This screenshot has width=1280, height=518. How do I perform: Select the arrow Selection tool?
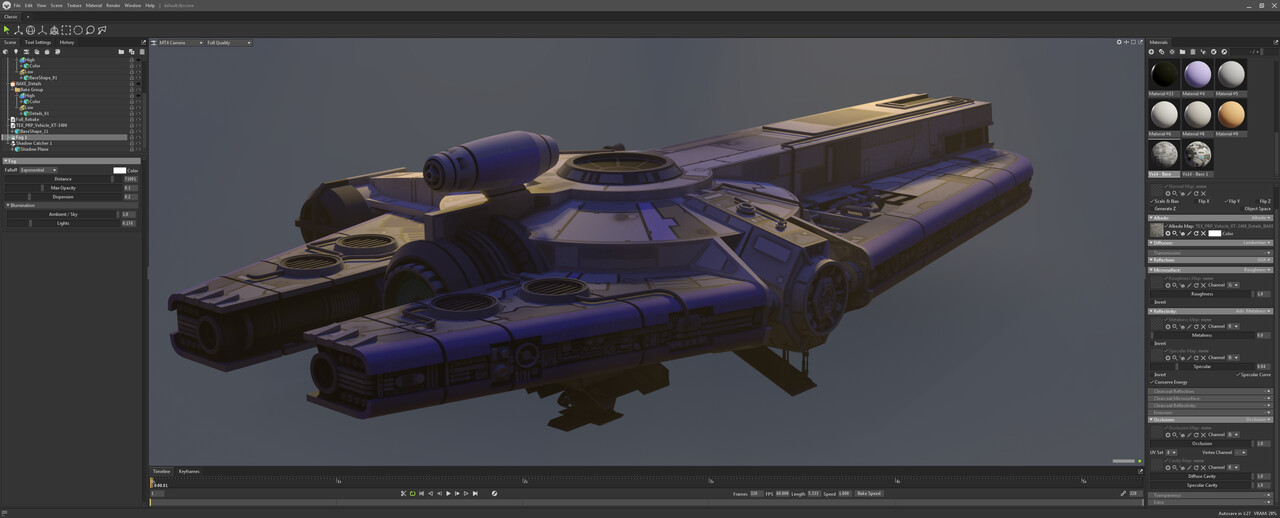[6, 30]
